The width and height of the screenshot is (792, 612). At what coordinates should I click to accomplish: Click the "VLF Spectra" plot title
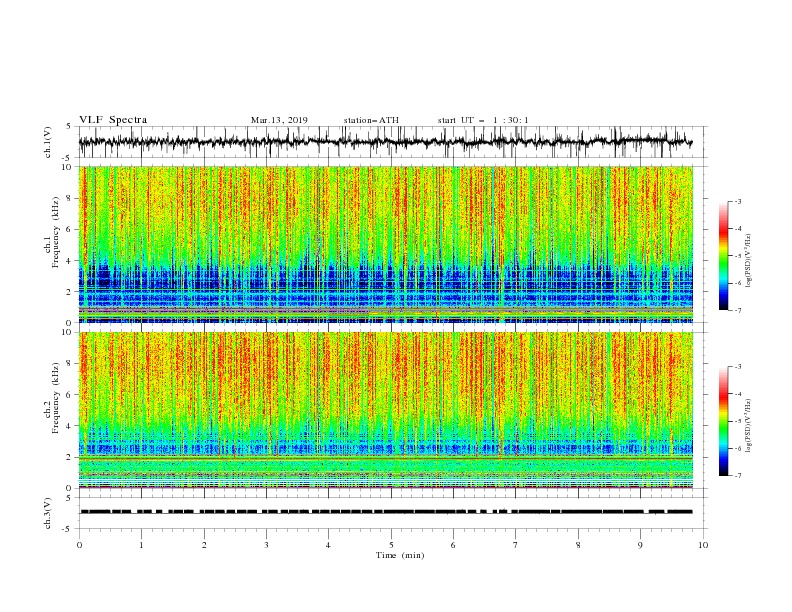point(113,120)
